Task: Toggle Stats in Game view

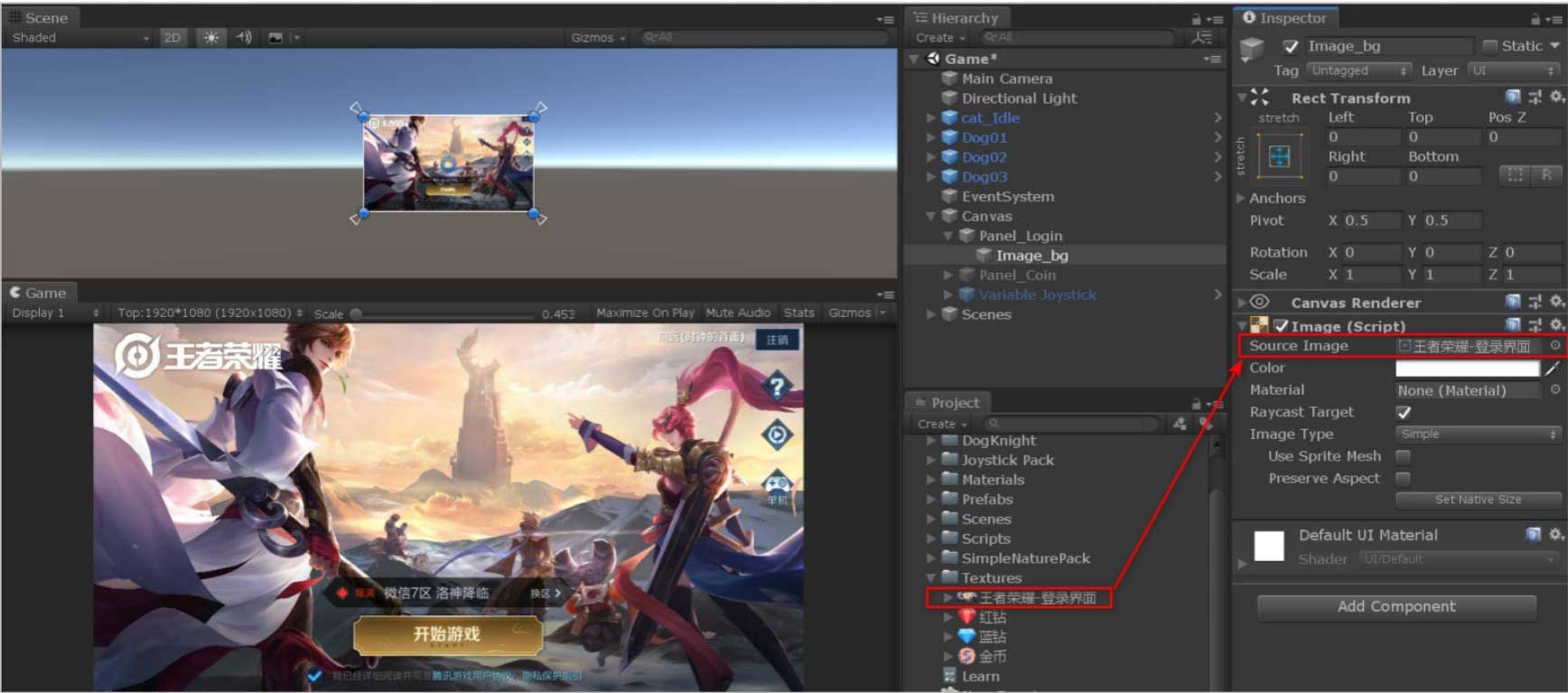Action: click(x=798, y=313)
